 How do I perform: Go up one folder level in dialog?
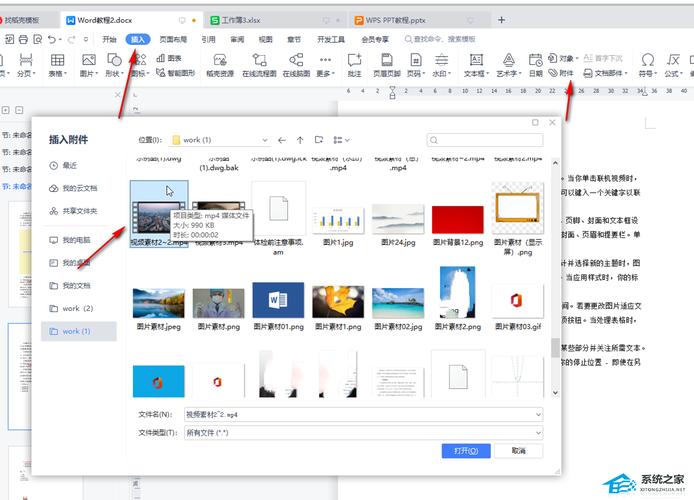pos(300,140)
